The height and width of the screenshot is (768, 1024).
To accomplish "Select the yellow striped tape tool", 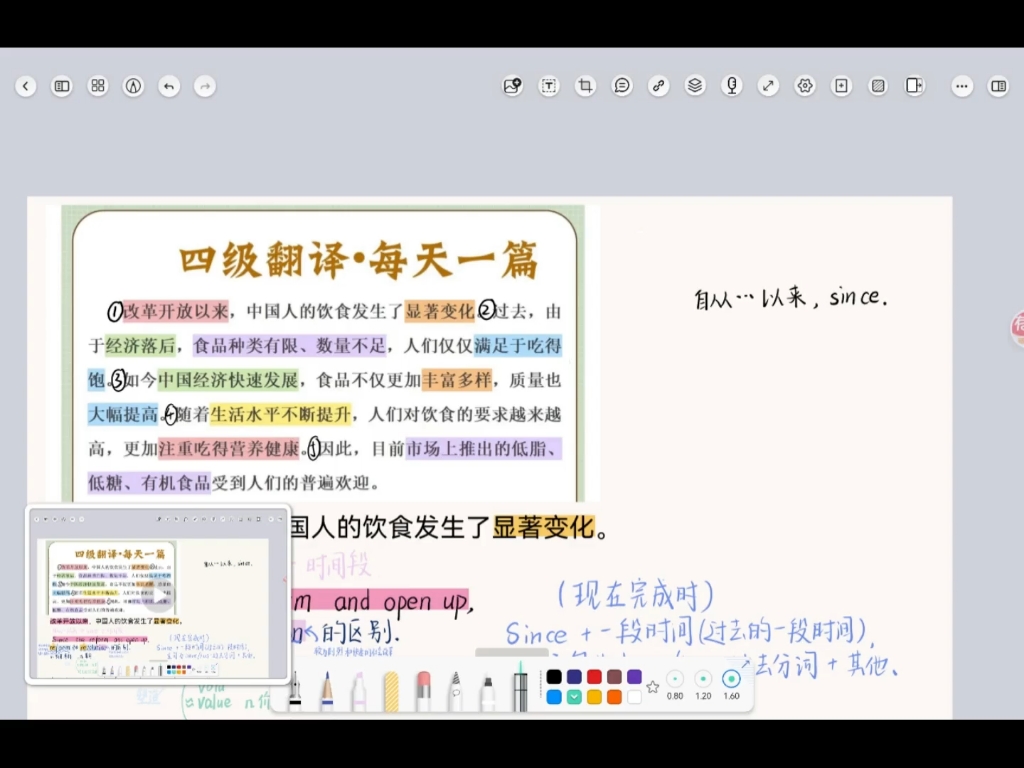I will [x=391, y=692].
